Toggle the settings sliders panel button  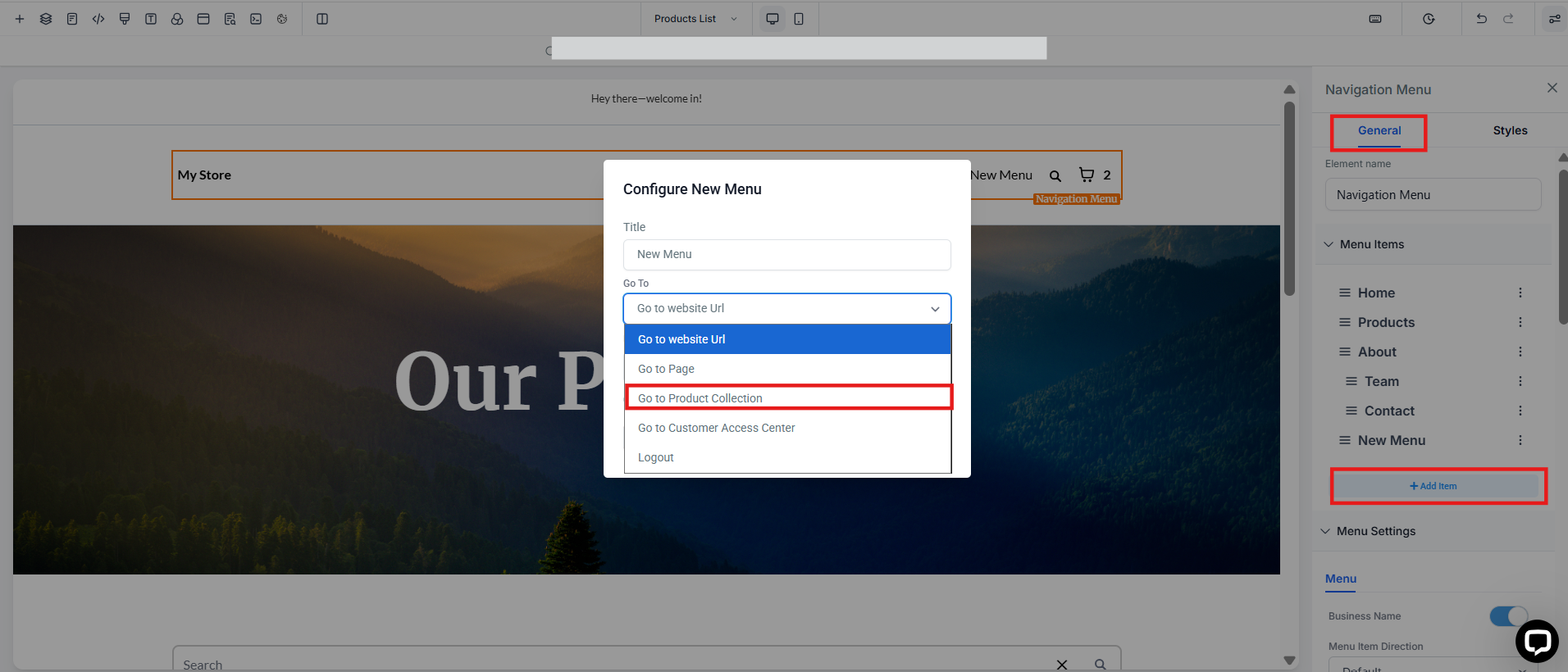(1554, 19)
